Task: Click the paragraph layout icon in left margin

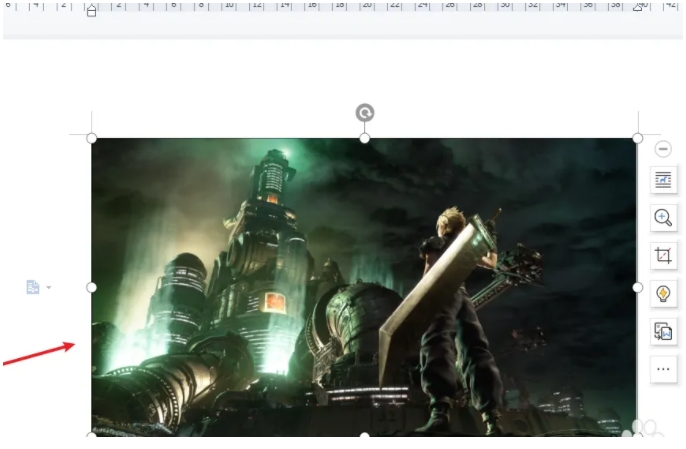Action: pyautogui.click(x=33, y=287)
